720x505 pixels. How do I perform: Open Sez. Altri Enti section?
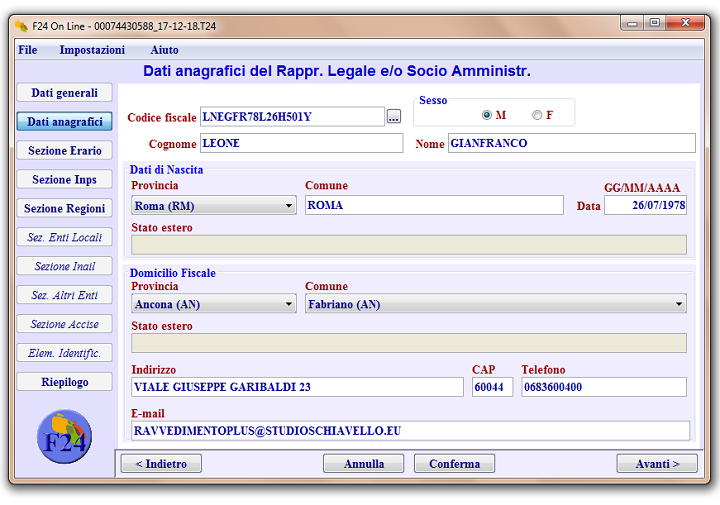coord(65,295)
